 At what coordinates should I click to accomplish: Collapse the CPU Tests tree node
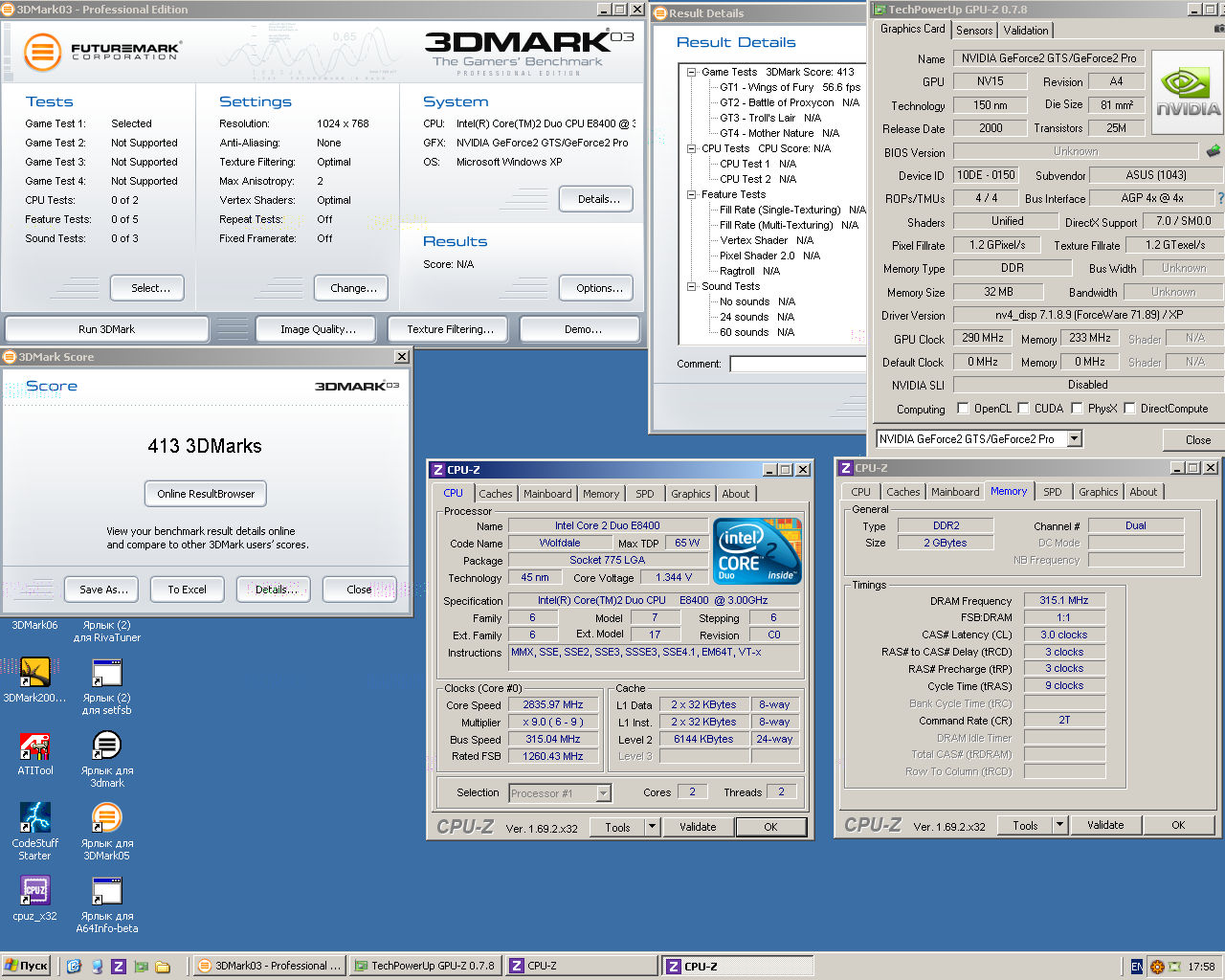pos(691,148)
